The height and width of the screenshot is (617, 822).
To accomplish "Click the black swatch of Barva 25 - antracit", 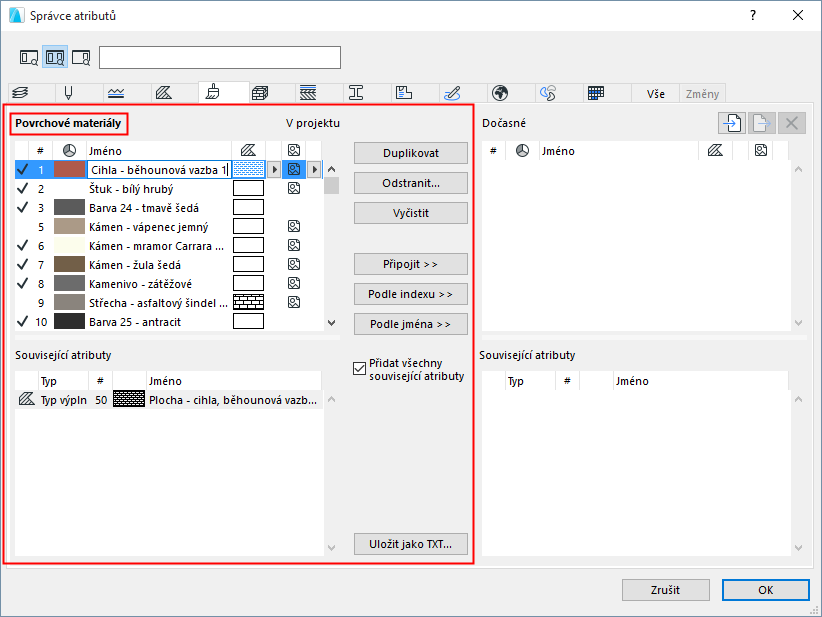I will click(x=69, y=322).
